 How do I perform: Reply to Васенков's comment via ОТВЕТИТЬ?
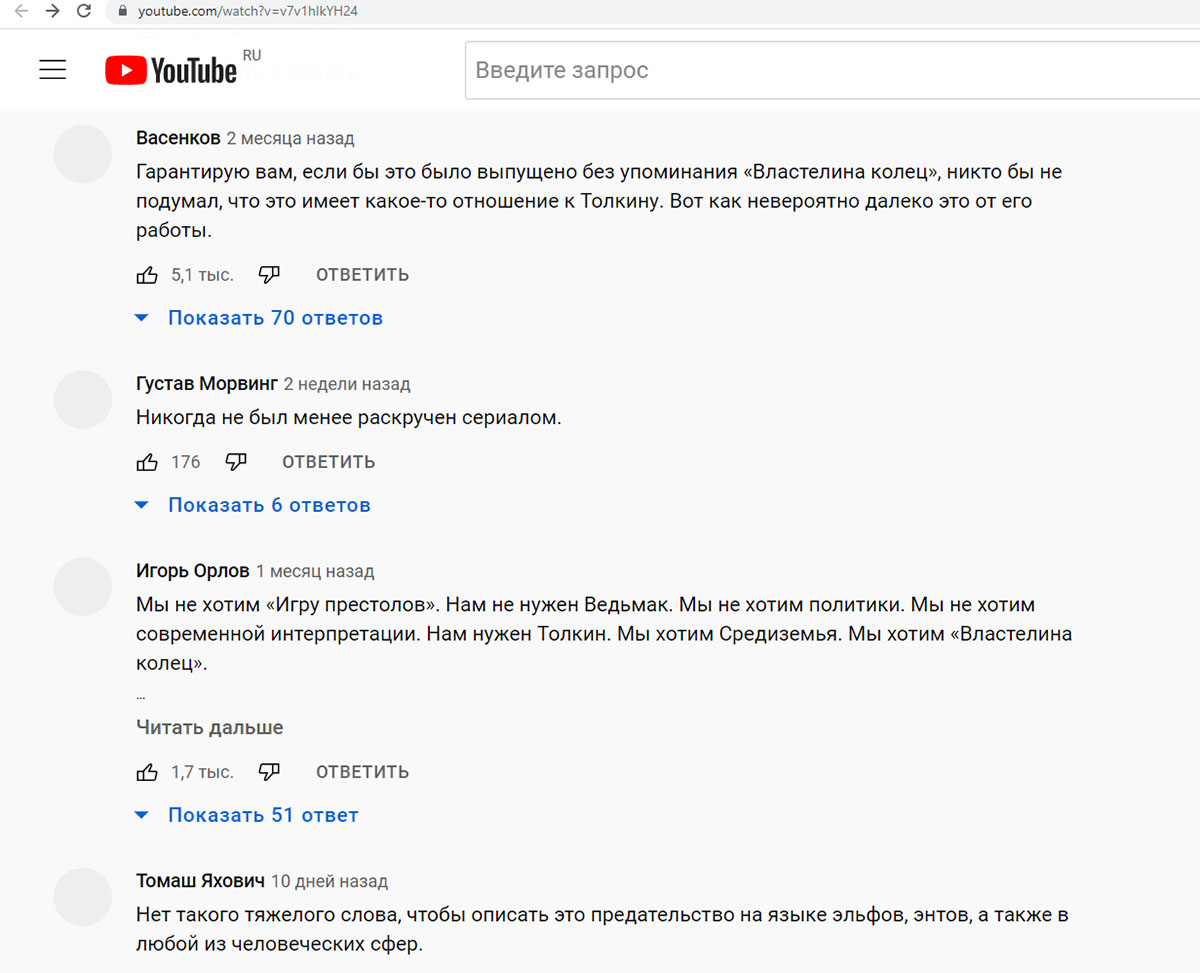click(x=362, y=275)
